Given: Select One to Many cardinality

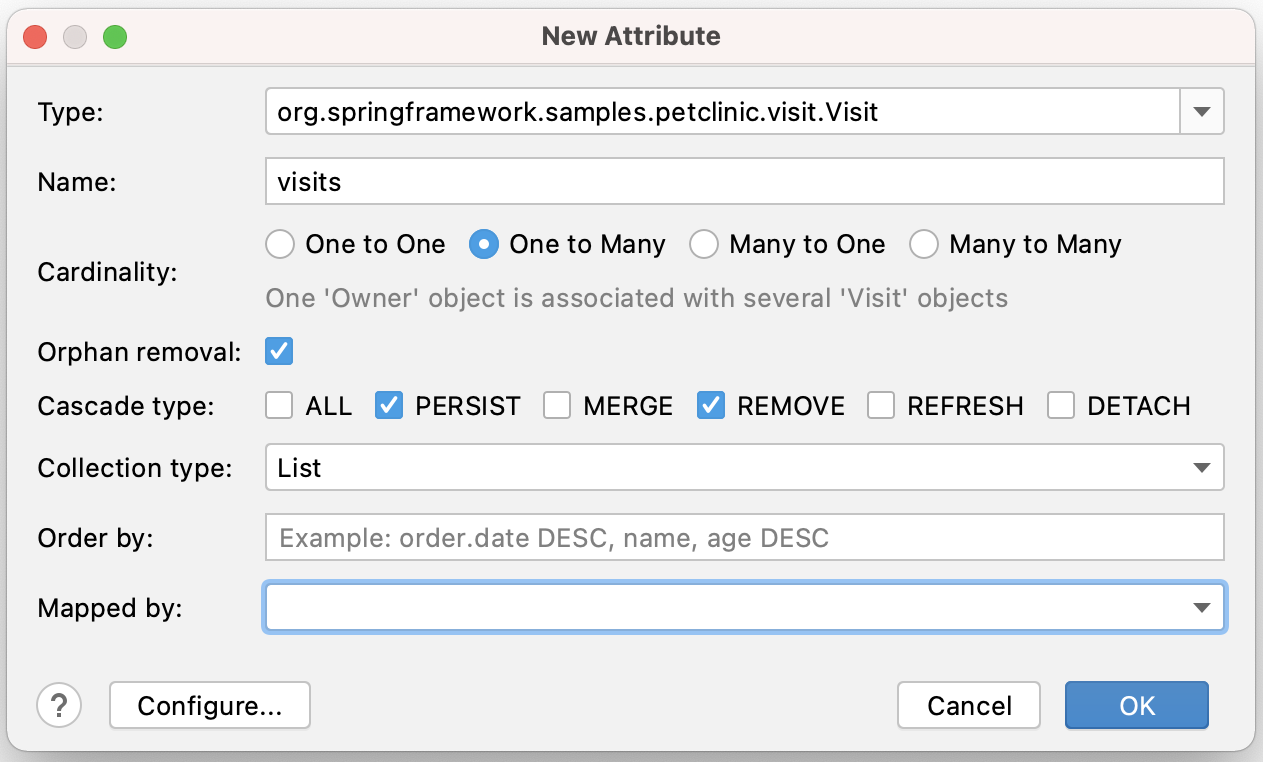Looking at the screenshot, I should [484, 244].
